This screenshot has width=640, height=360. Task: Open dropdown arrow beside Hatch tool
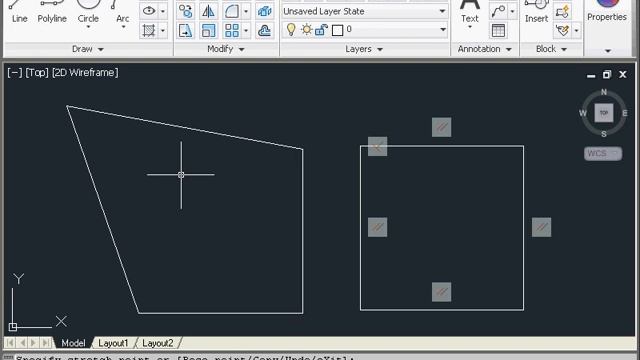(x=163, y=31)
